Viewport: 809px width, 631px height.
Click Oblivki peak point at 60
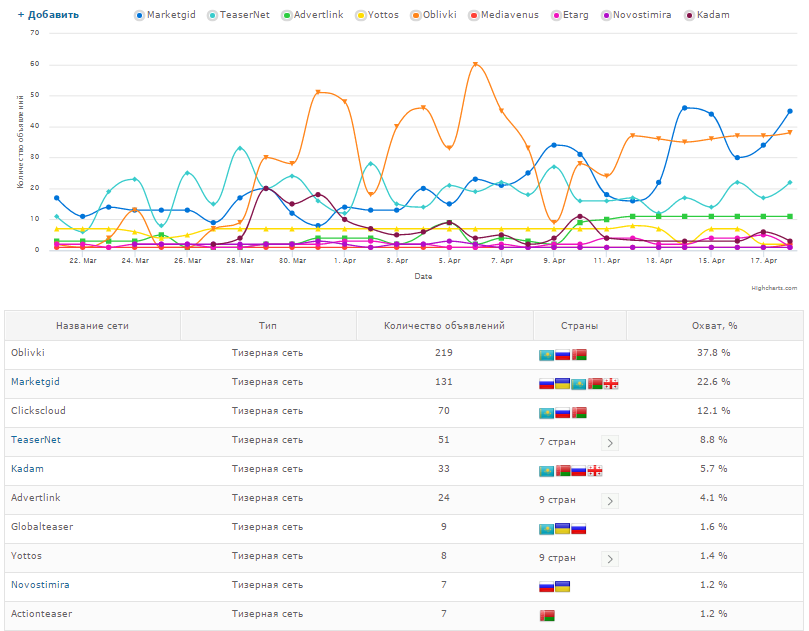[x=475, y=64]
